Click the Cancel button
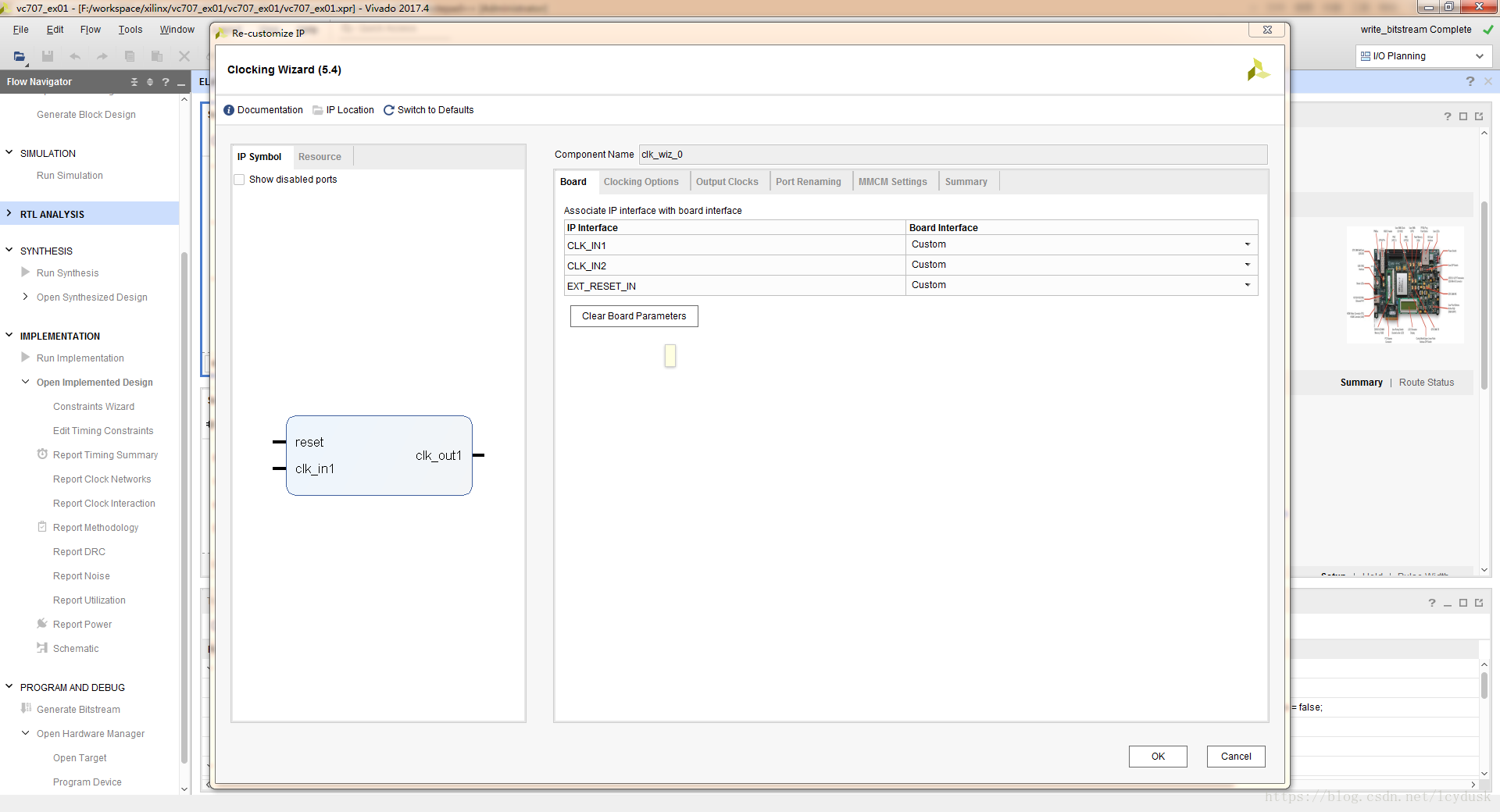Viewport: 1500px width, 812px height. click(1236, 757)
